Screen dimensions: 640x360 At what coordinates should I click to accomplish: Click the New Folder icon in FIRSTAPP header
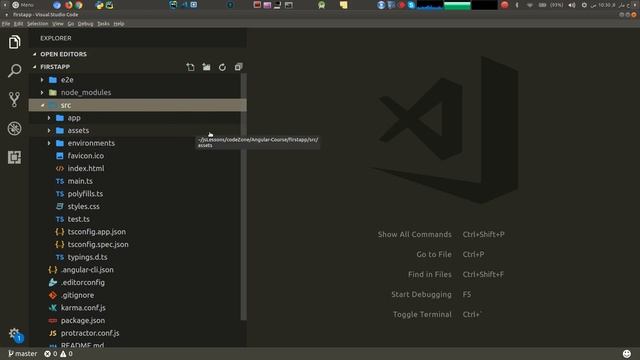click(x=207, y=67)
